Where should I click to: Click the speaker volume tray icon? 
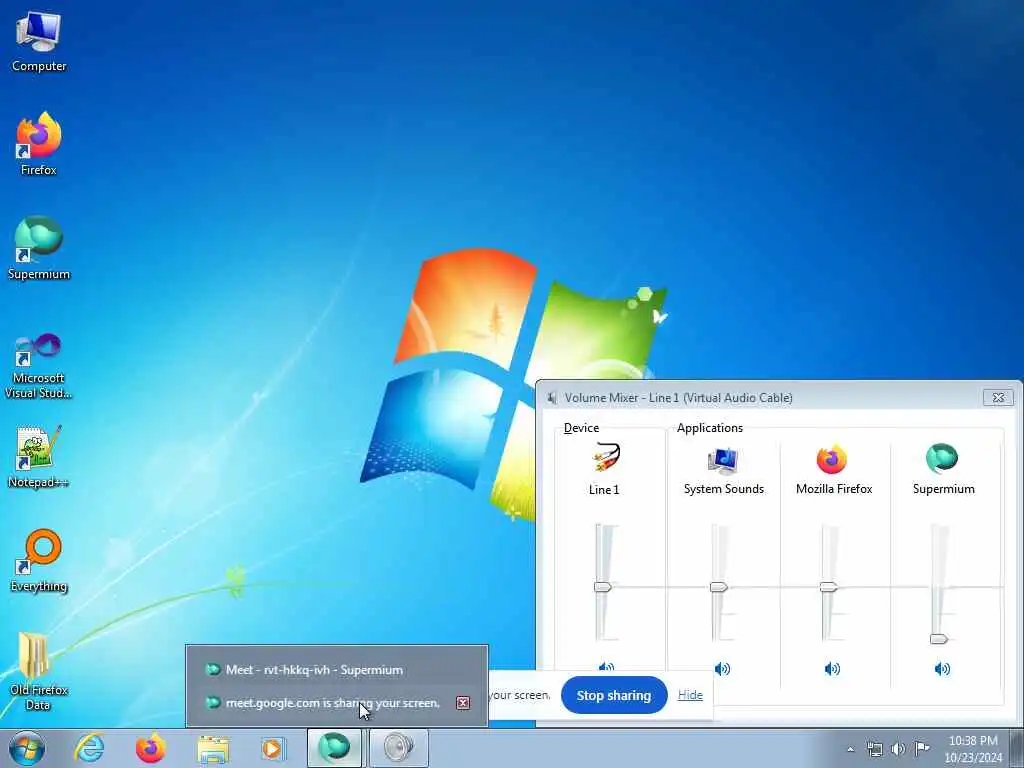pos(899,749)
